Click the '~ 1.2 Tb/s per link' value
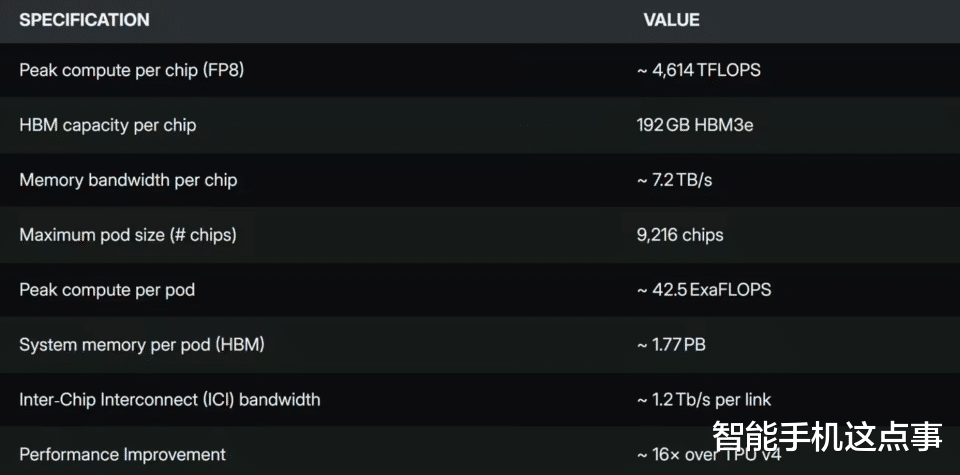Screen dimensions: 960x475 point(704,400)
